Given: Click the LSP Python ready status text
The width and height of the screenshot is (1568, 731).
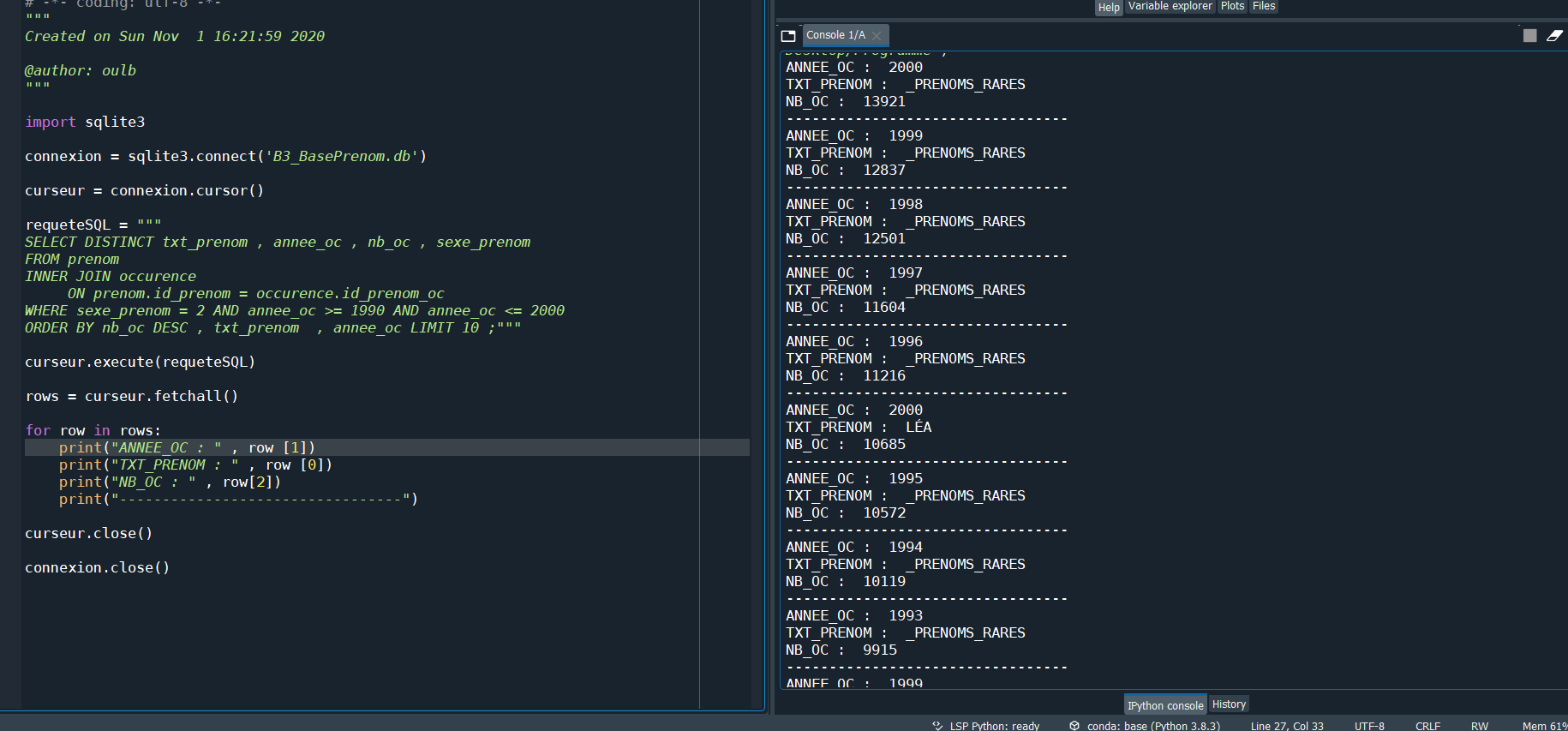Looking at the screenshot, I should (x=994, y=726).
